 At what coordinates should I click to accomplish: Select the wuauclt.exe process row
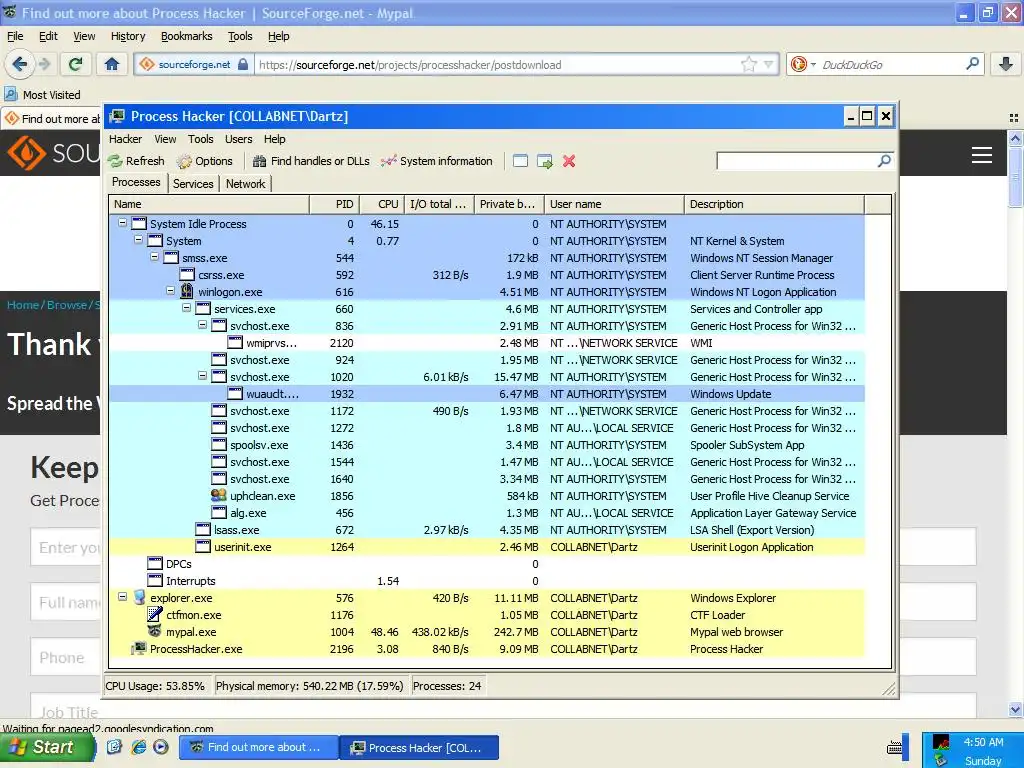click(487, 394)
